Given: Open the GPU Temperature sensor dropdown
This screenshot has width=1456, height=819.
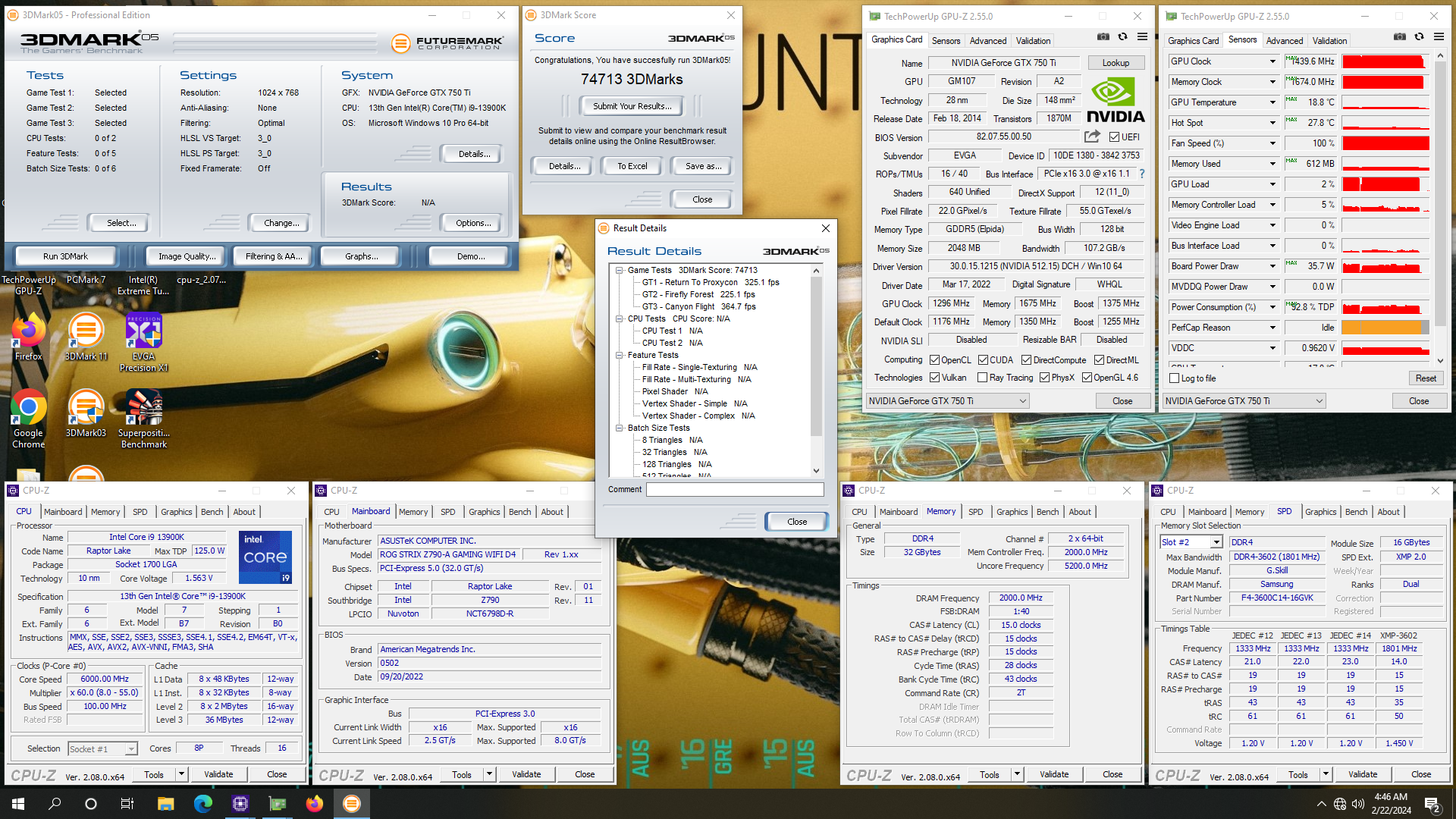Looking at the screenshot, I should click(x=1272, y=102).
